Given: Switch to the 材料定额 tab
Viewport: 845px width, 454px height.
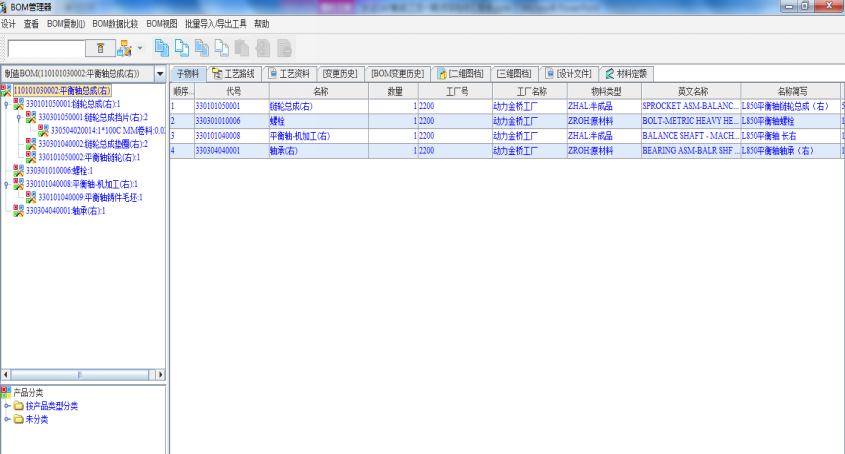Looking at the screenshot, I should click(x=626, y=74).
